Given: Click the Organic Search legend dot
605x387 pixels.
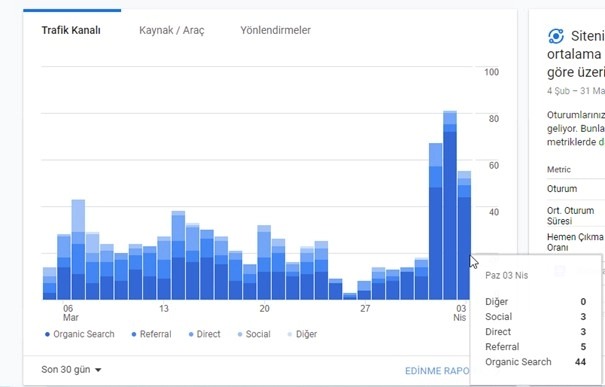Looking at the screenshot, I should [47, 334].
